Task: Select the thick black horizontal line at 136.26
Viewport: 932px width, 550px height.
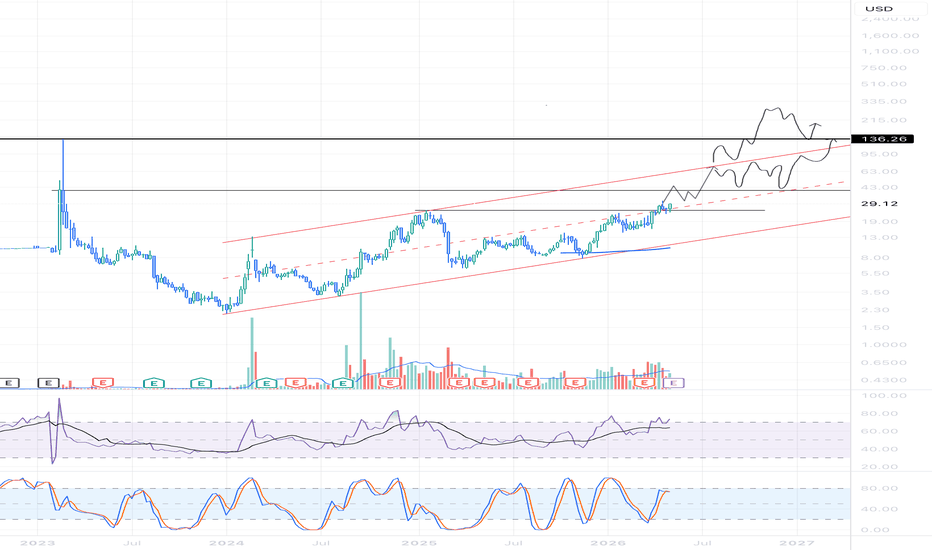Action: click(x=425, y=139)
